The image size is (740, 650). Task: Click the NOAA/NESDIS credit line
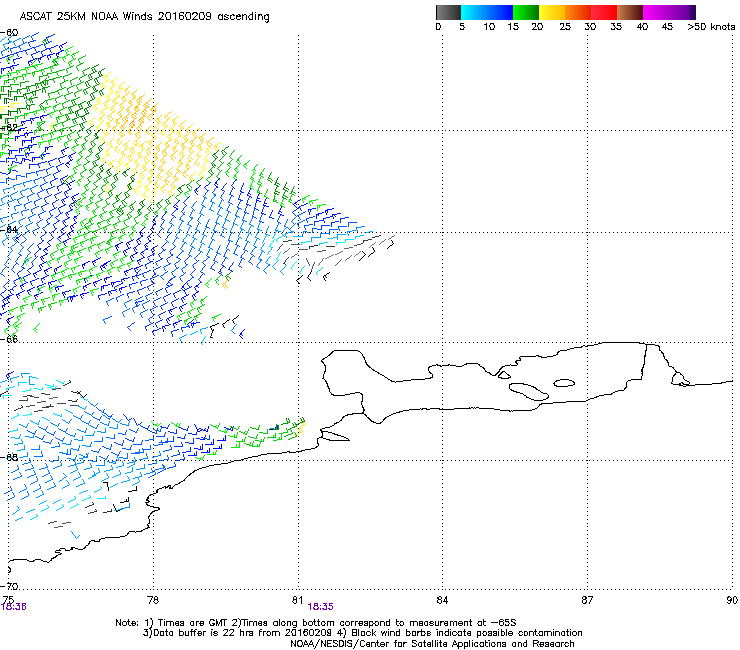432,644
